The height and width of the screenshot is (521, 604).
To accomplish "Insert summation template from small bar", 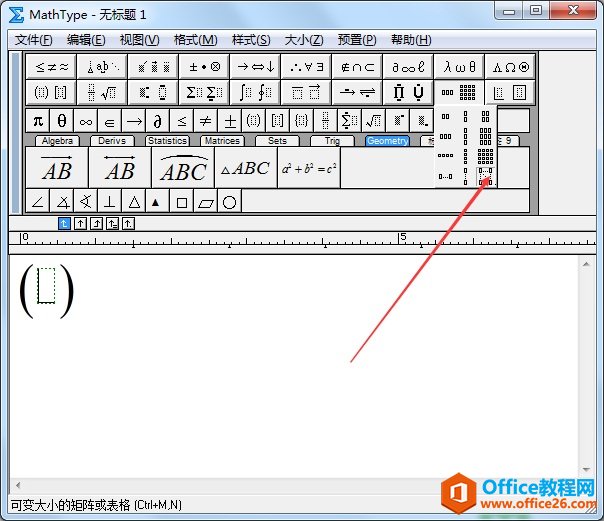I will pyautogui.click(x=349, y=121).
